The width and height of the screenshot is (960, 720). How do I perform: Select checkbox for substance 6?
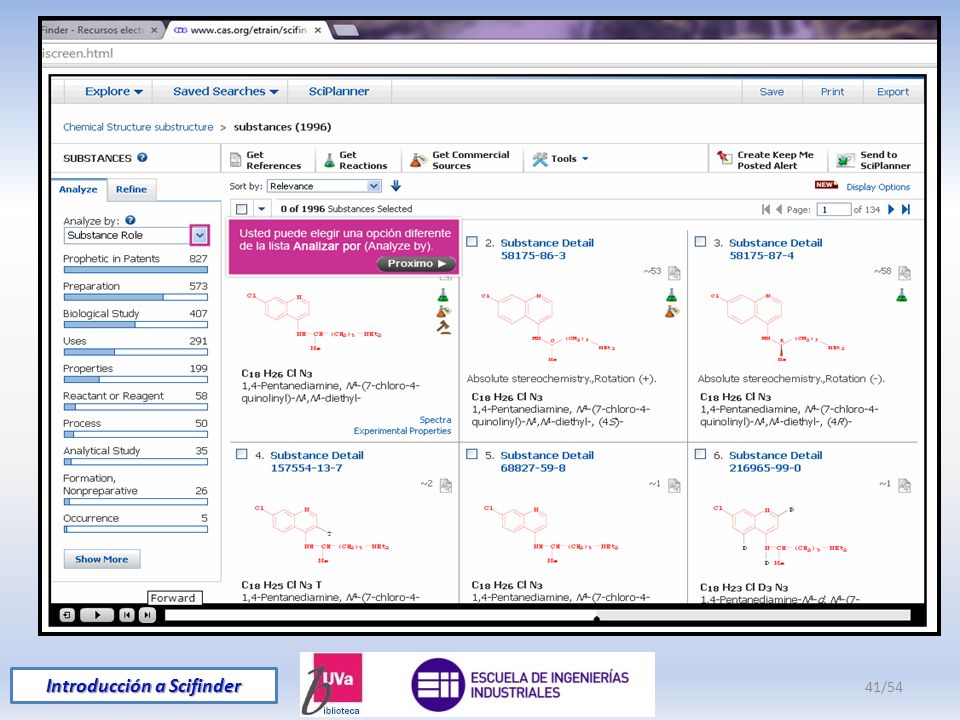700,454
